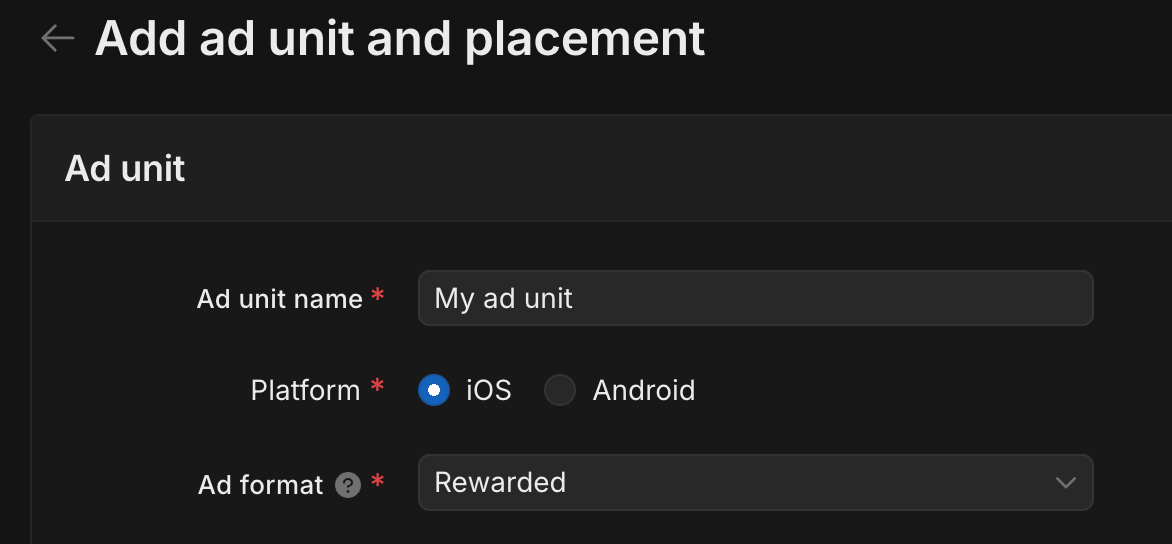Click the iOS option label text
Viewport: 1172px width, 544px height.
(489, 390)
